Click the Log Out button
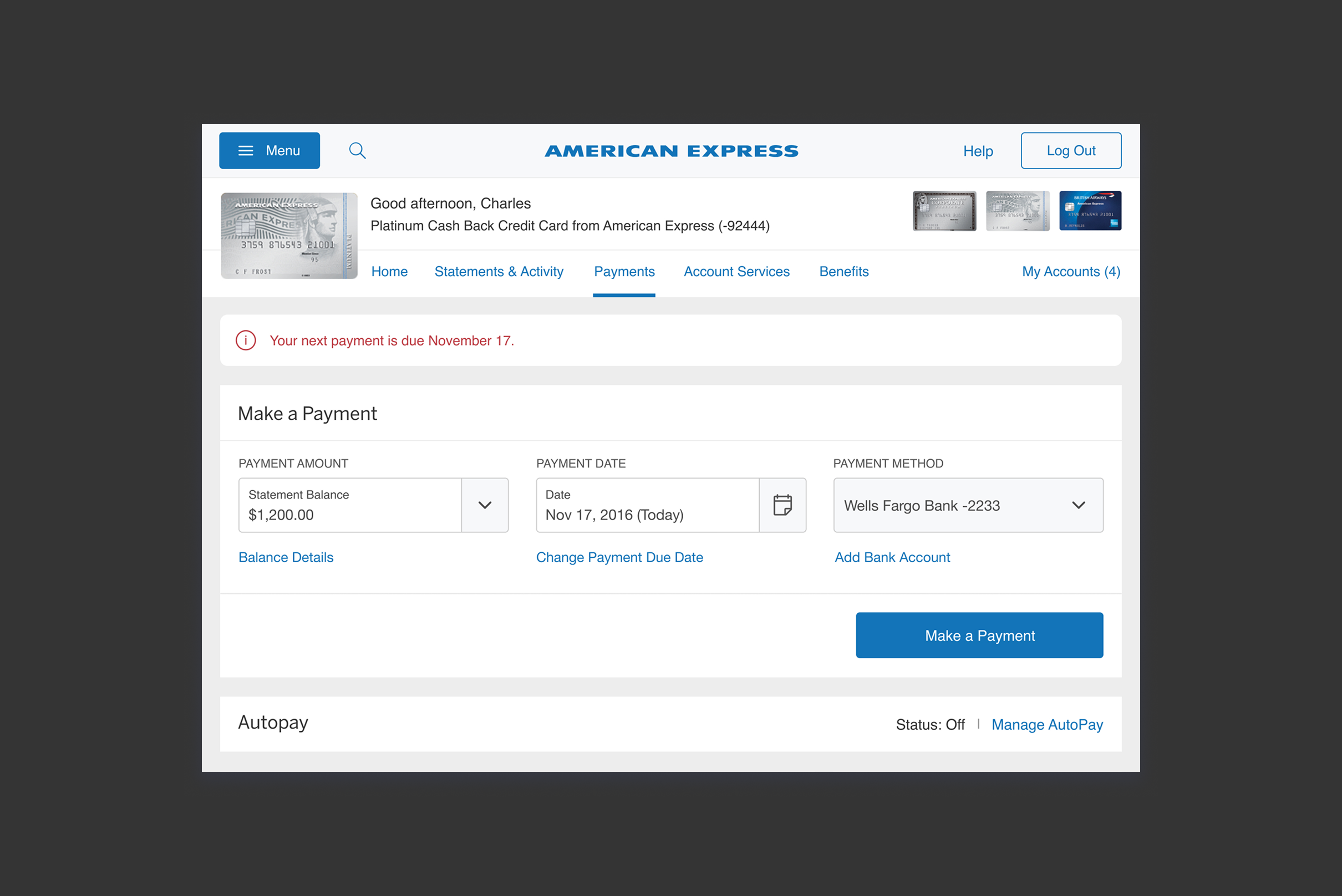The image size is (1342, 896). [x=1070, y=151]
